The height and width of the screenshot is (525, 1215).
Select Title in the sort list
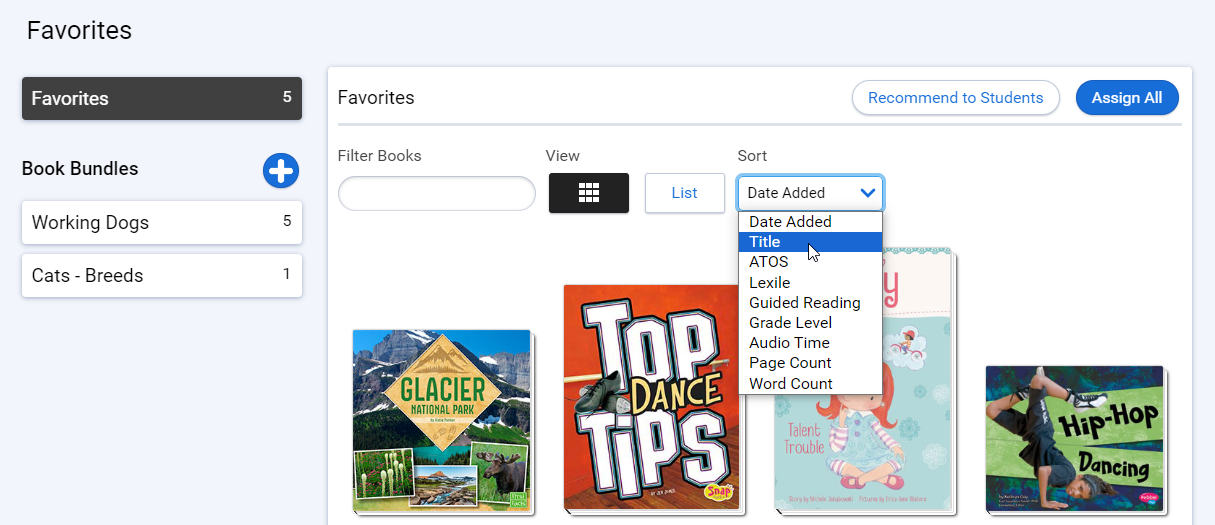[810, 242]
